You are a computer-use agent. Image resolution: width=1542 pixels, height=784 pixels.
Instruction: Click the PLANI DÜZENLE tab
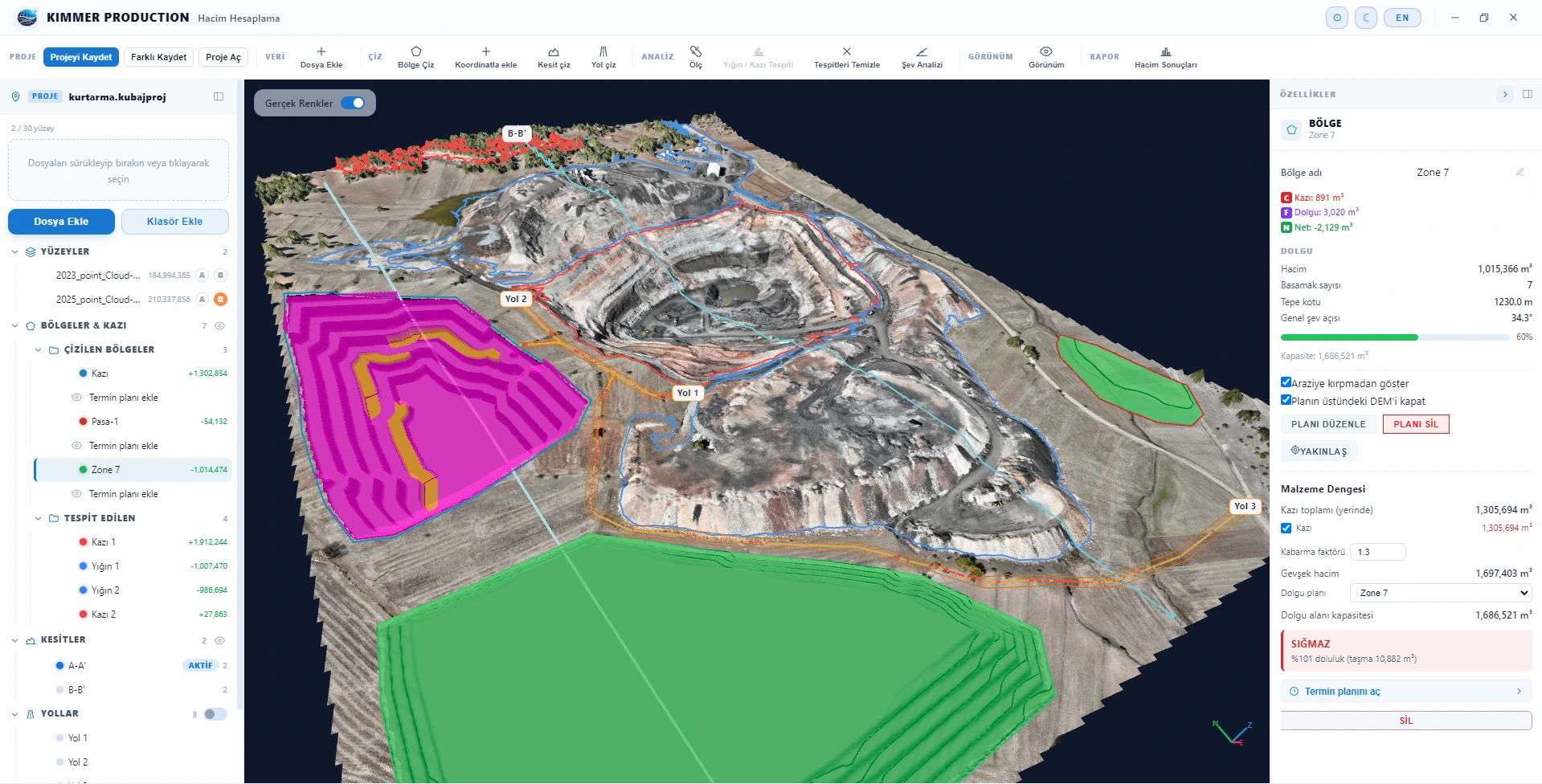click(1328, 424)
